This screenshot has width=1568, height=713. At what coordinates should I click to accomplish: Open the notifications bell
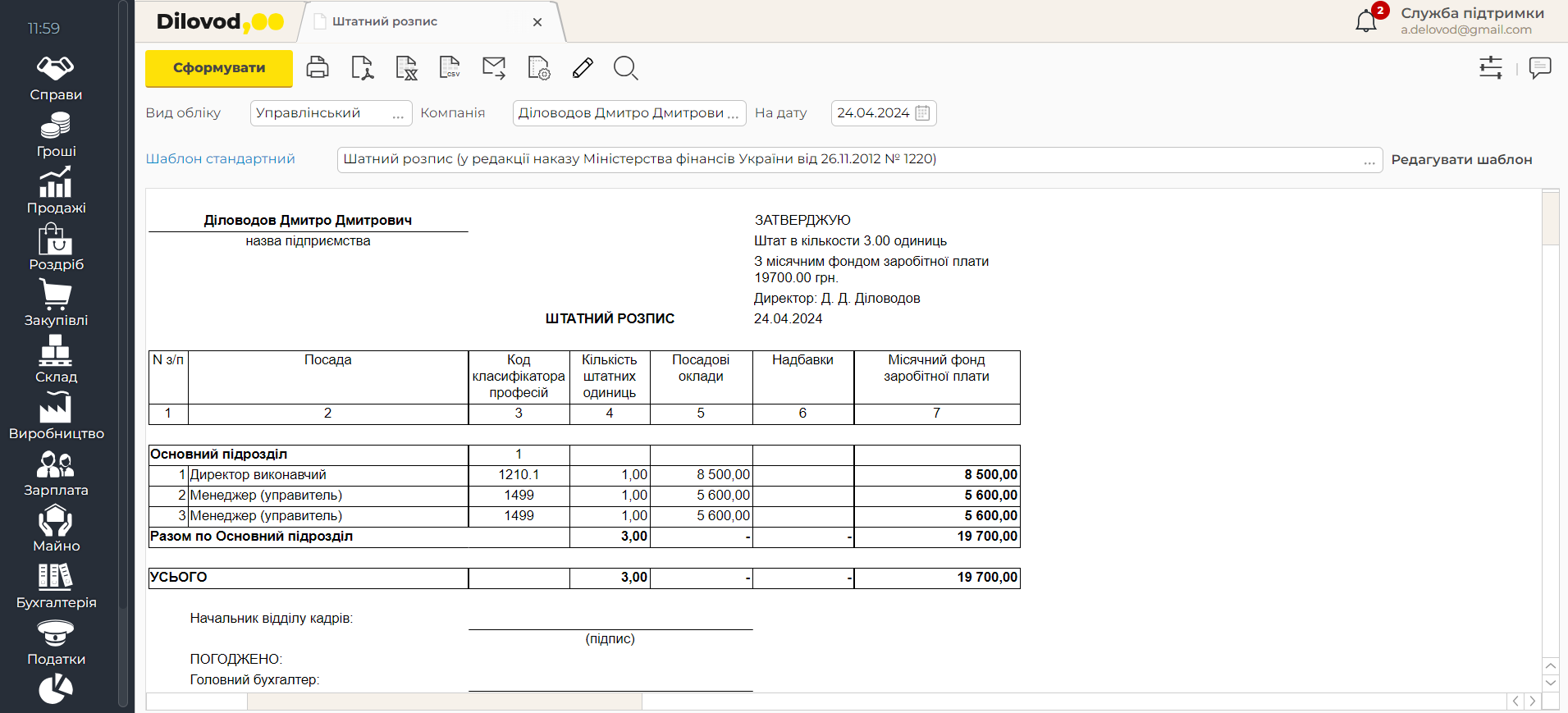[1366, 21]
